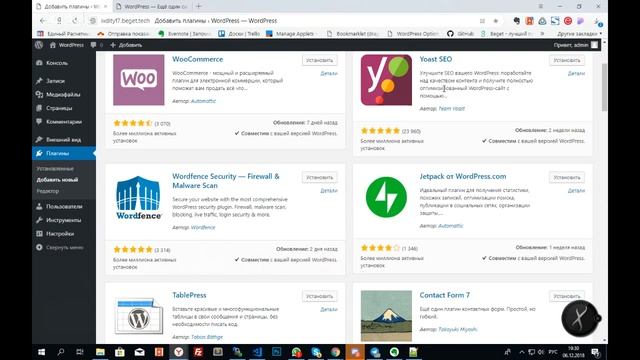
Task: Open Jetpack Детали link
Action: [576, 191]
